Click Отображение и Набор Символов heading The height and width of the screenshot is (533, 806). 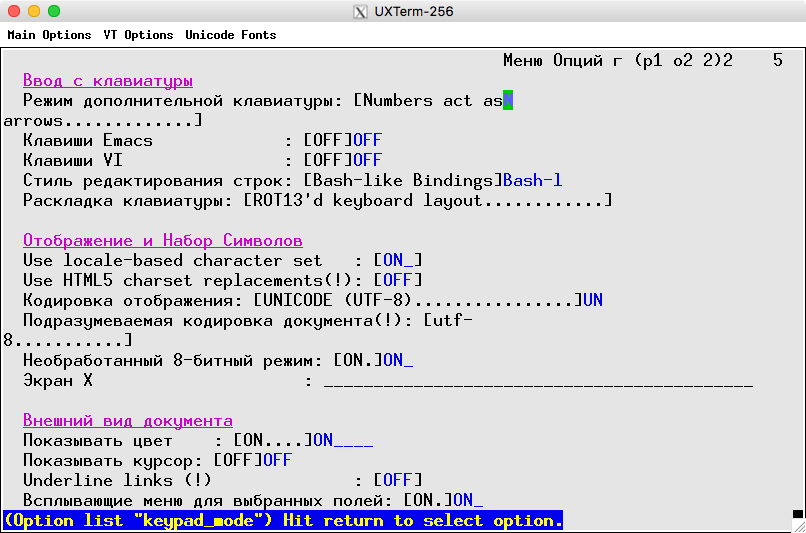[162, 240]
